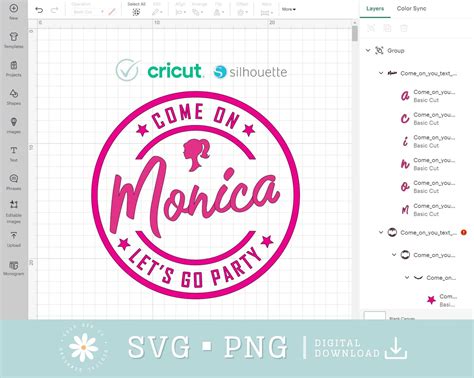Open the Warp dropdown
474x378 pixels.
tap(266, 12)
